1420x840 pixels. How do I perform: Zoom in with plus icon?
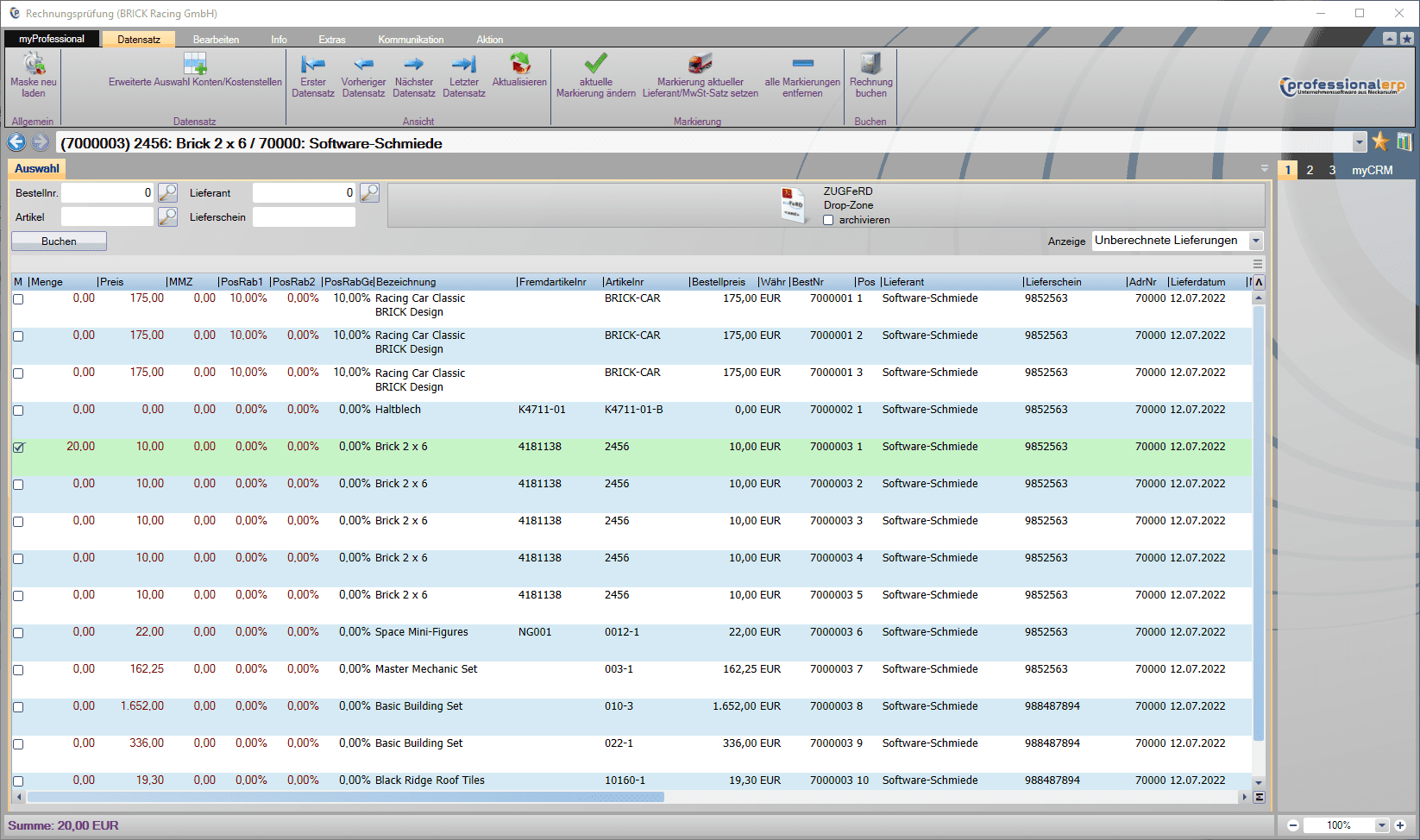[x=1400, y=825]
